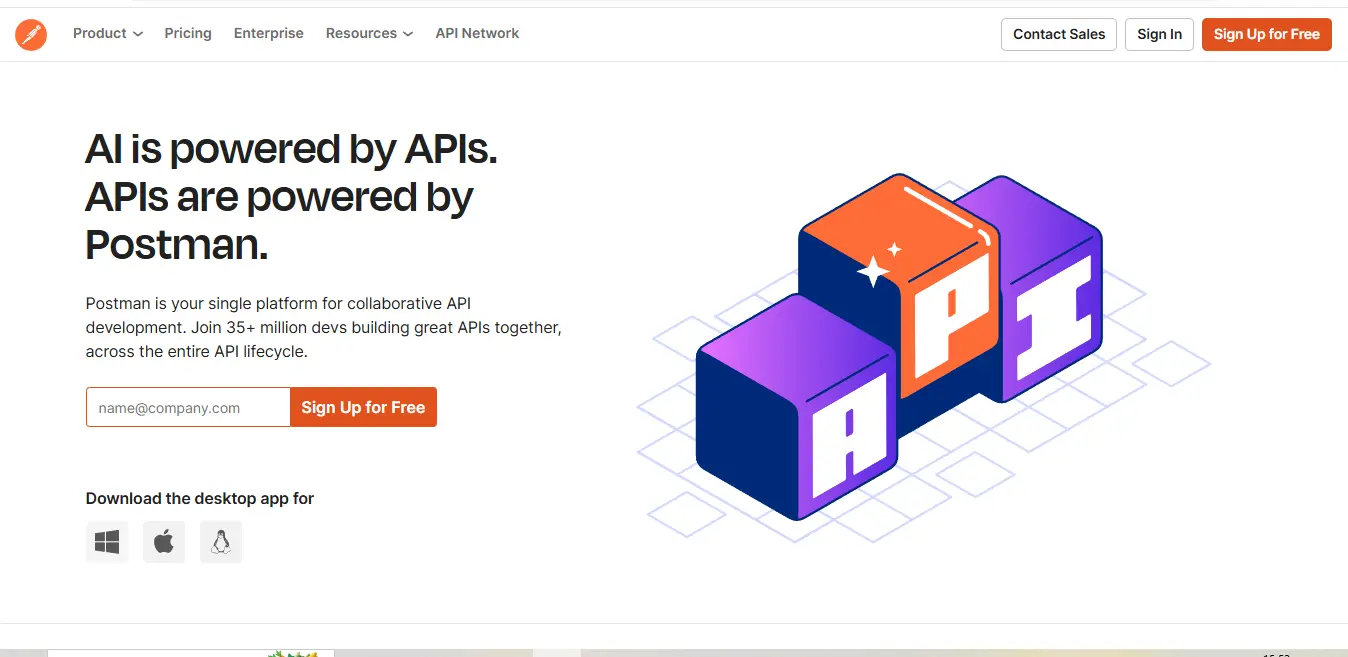Image resolution: width=1348 pixels, height=657 pixels.
Task: Click Sign Up for Free beside email field
Action: coord(363,407)
